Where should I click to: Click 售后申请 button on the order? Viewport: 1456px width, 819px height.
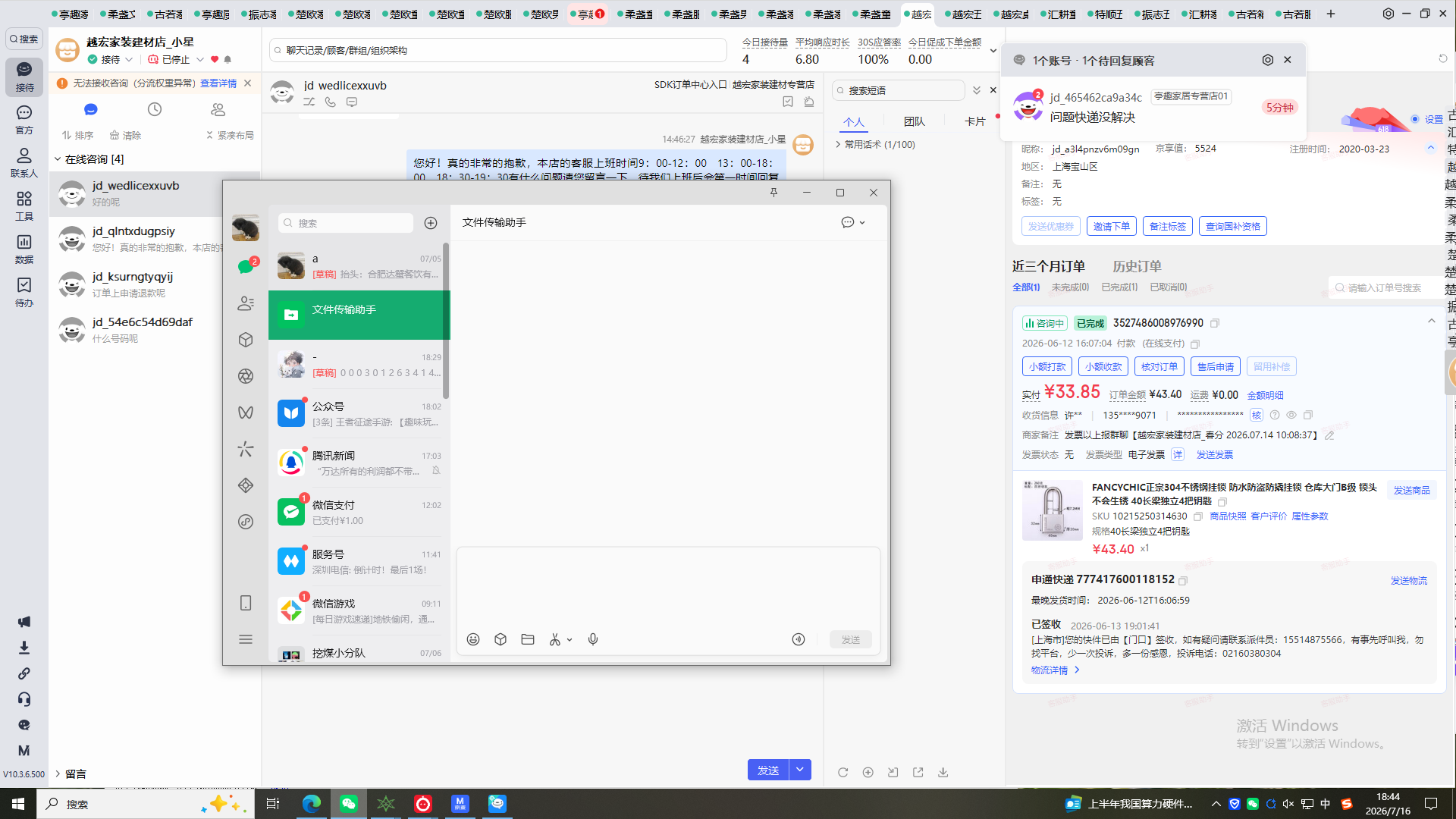[x=1216, y=366]
